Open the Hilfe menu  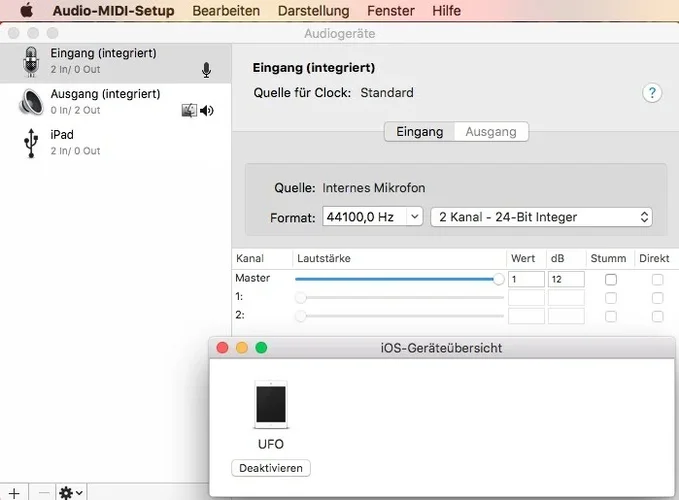(x=446, y=10)
